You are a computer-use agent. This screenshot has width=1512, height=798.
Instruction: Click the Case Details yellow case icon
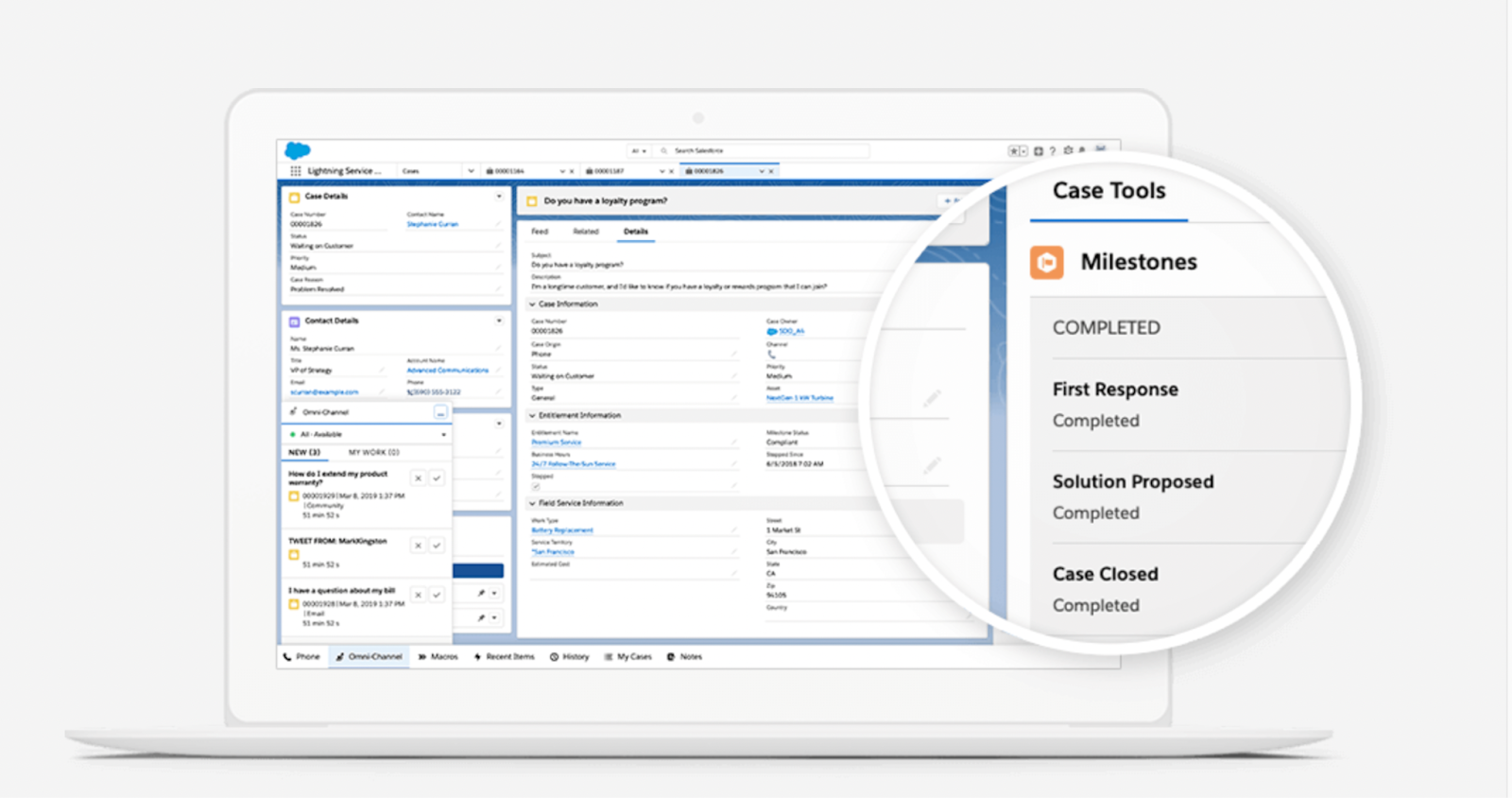294,197
